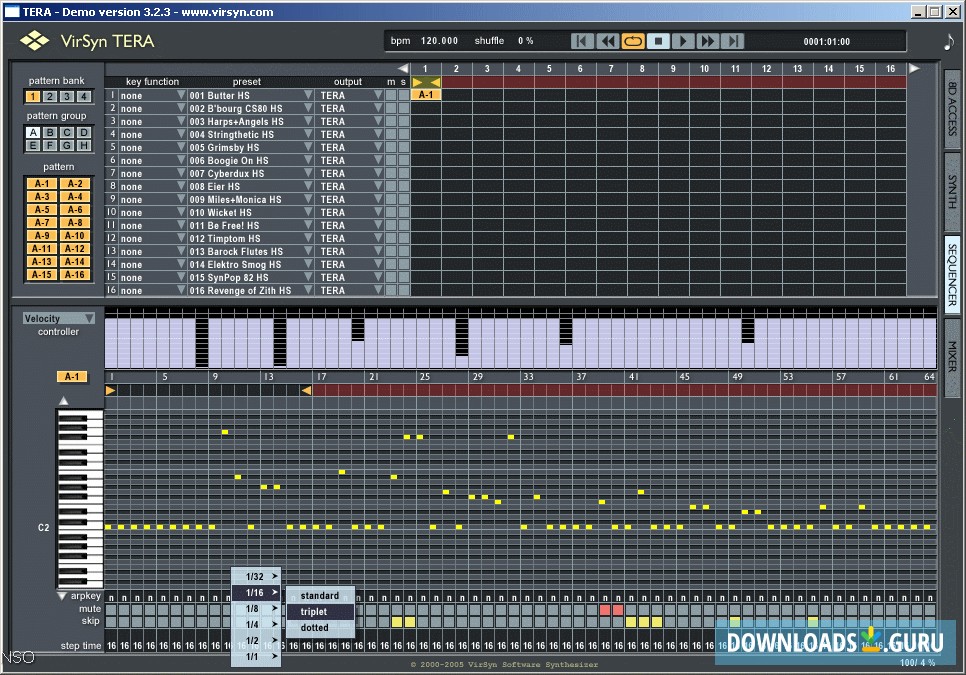Viewport: 966px width, 675px height.
Task: Open output dropdown for track 3
Action: pos(378,121)
